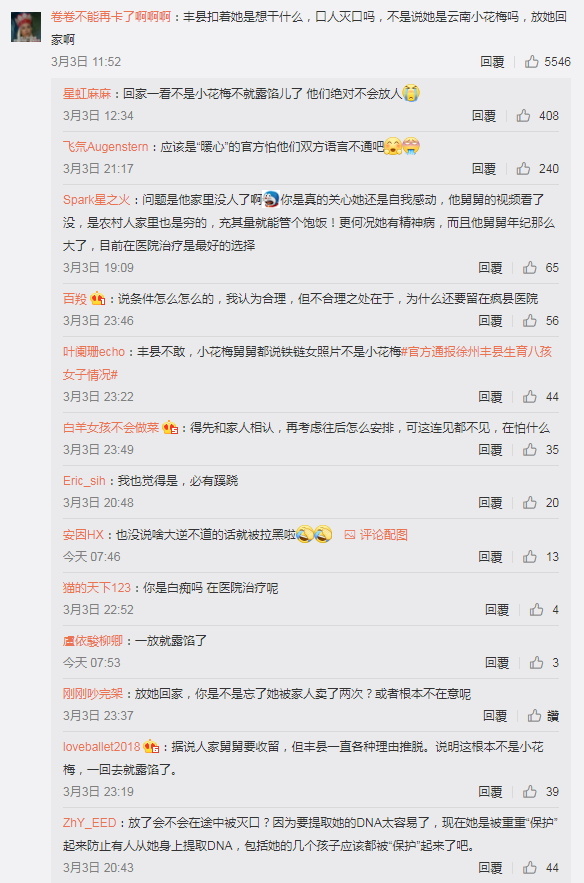The height and width of the screenshot is (883, 584).
Task: Click the top commenter's avatar thumbnail
Action: (x=26, y=26)
